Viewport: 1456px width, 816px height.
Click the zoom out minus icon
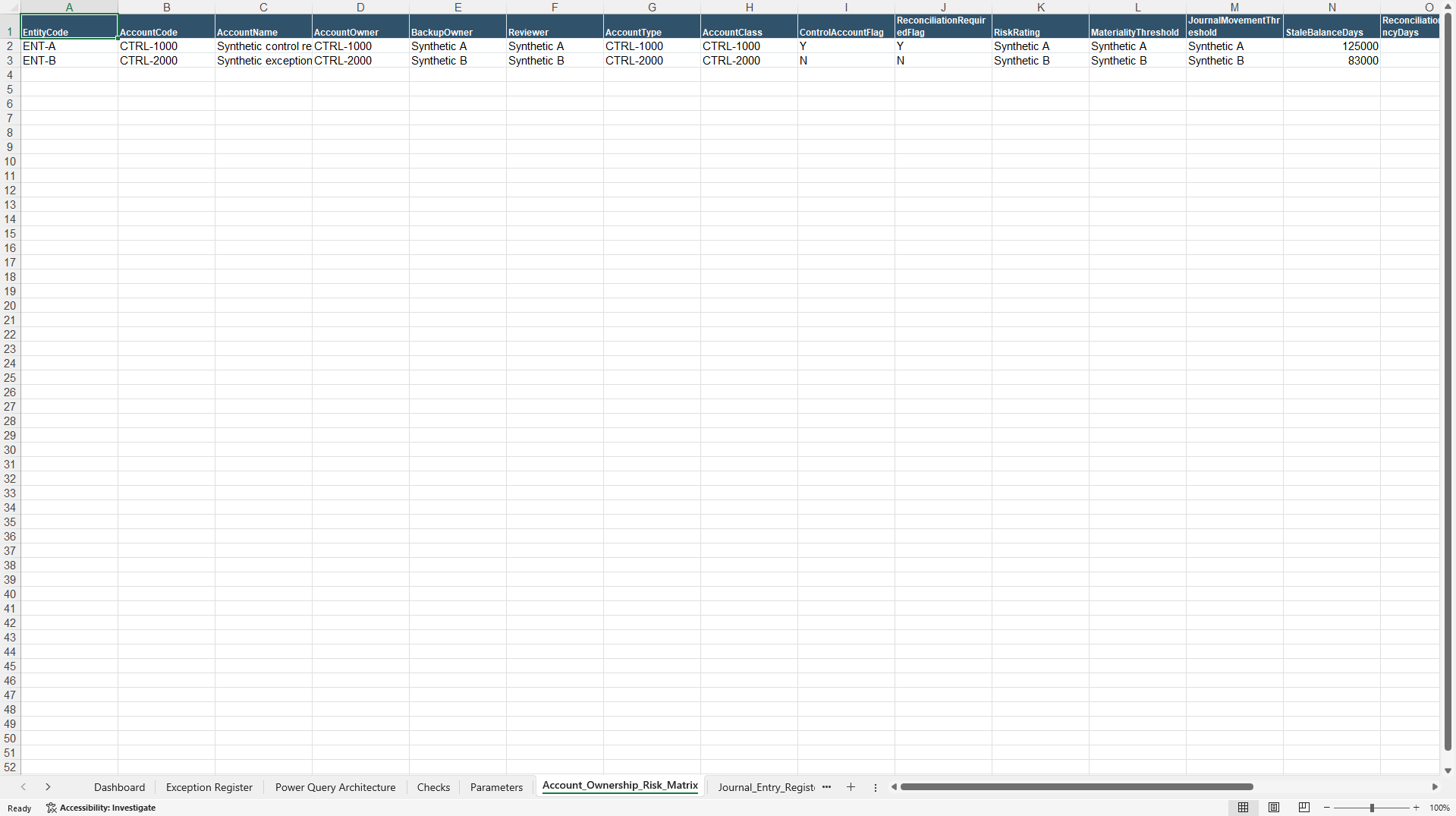click(x=1327, y=808)
